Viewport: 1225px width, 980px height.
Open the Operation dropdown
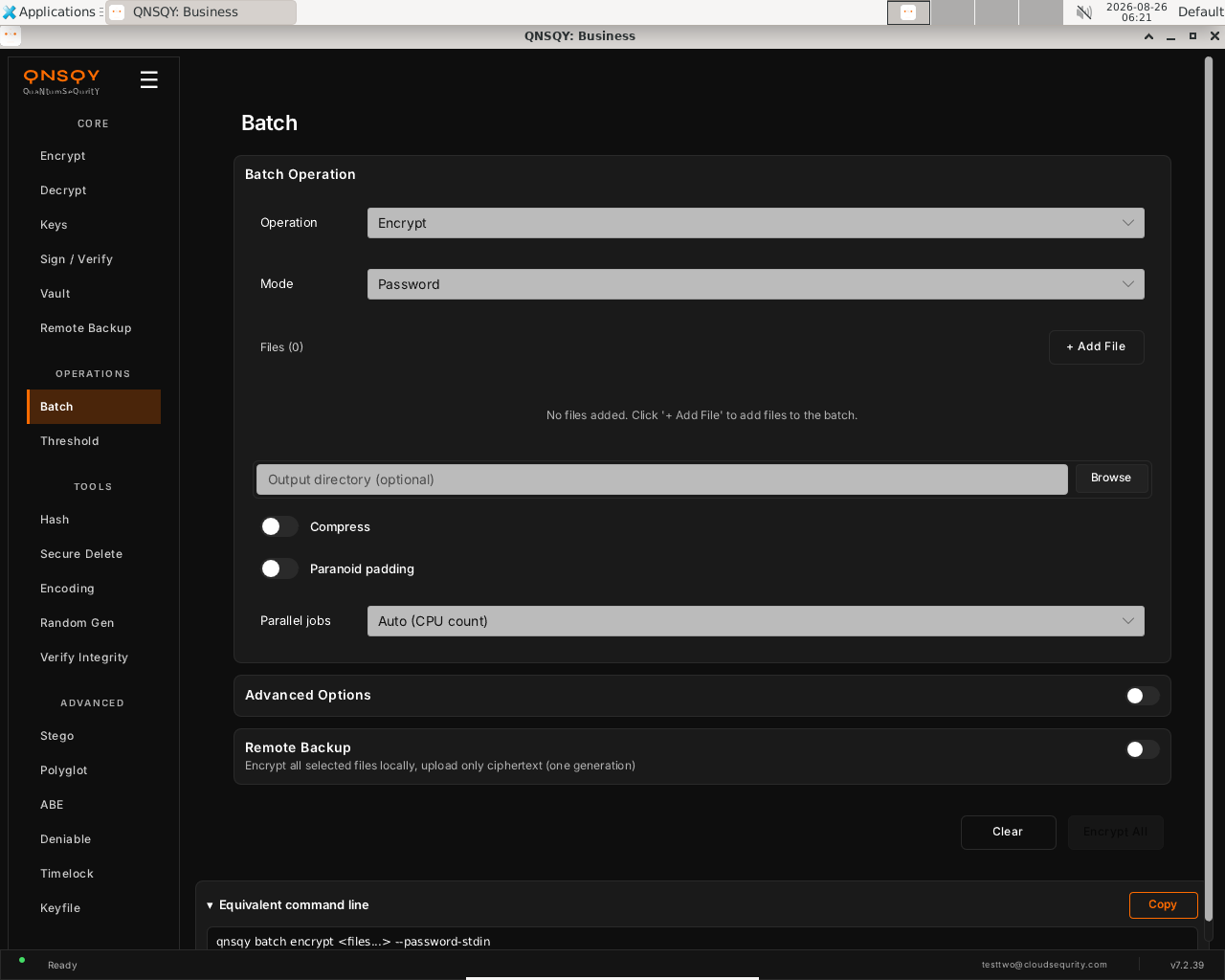(756, 223)
